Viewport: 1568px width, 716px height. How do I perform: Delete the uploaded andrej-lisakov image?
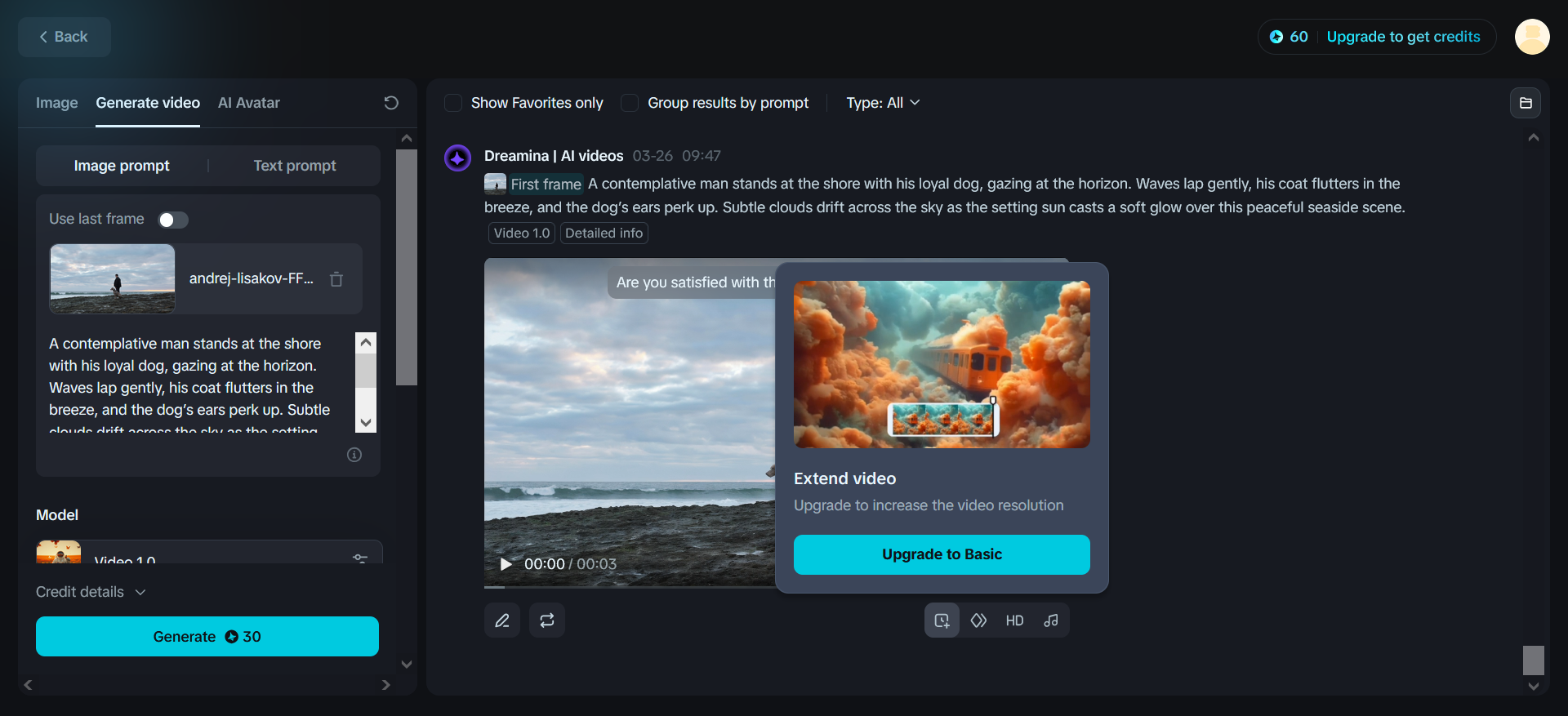click(336, 279)
